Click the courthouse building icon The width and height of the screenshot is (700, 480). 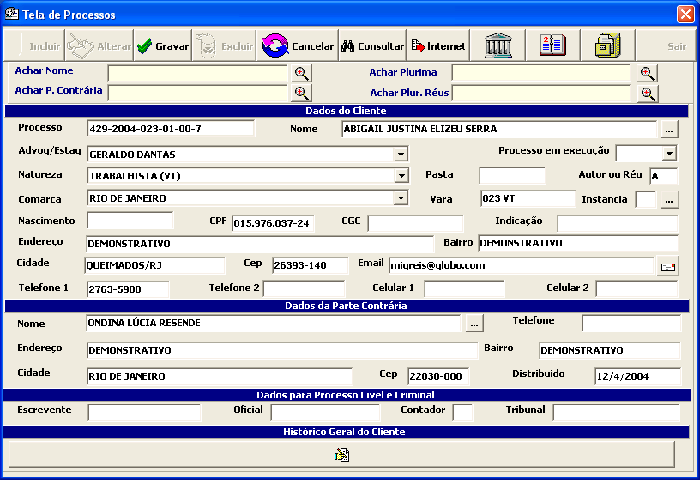point(499,46)
